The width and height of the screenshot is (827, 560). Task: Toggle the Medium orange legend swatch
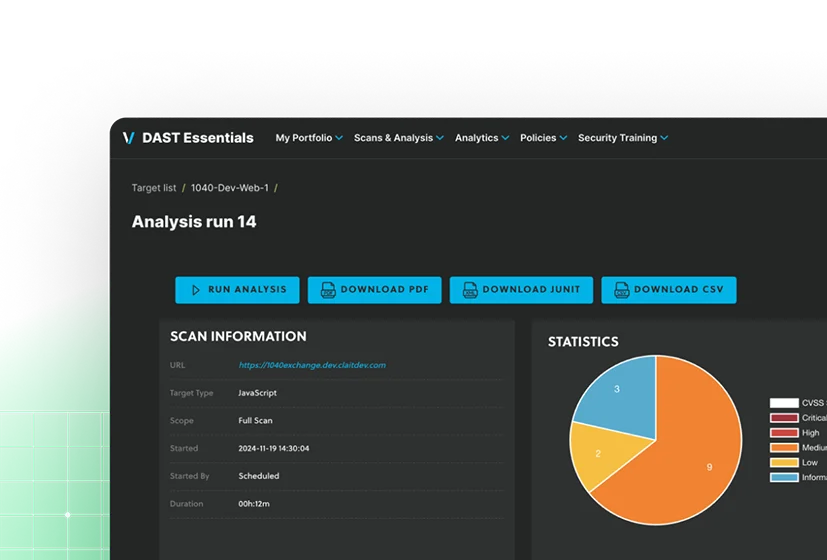point(784,448)
